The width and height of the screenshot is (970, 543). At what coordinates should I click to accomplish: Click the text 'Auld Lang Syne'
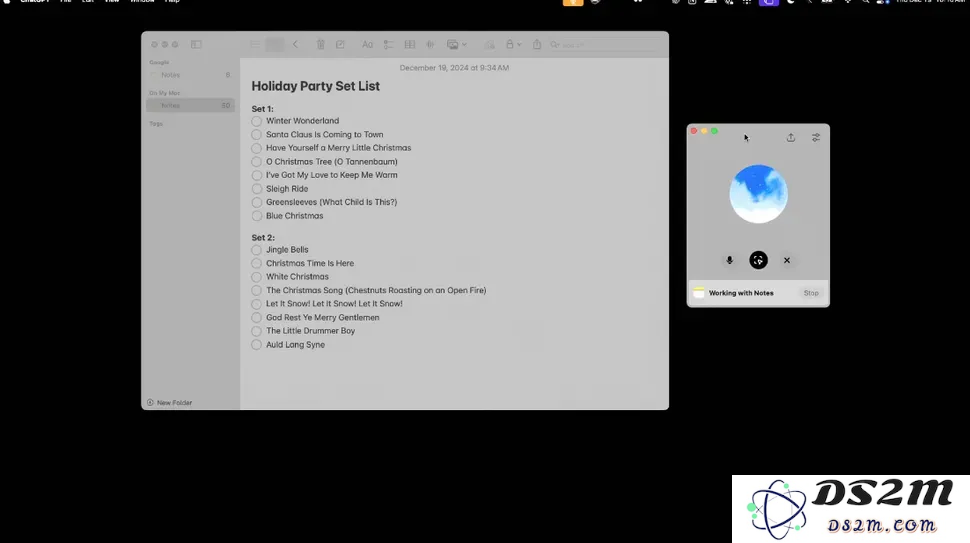point(295,344)
